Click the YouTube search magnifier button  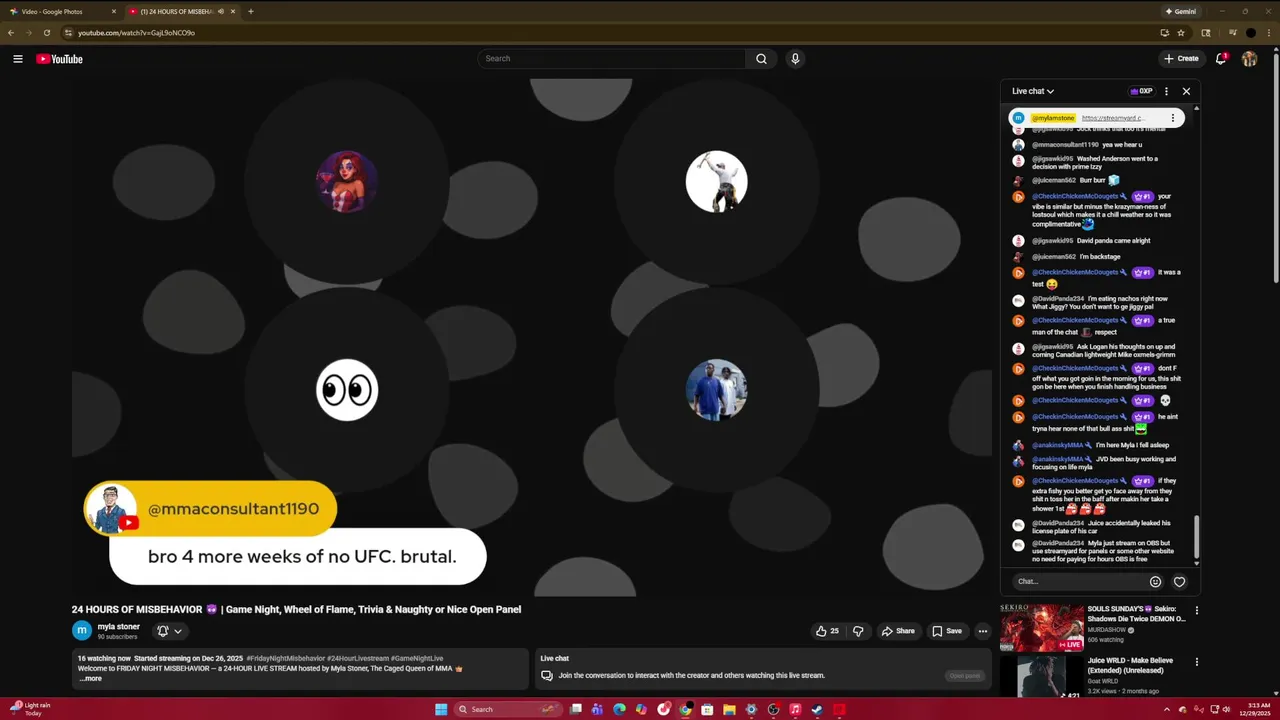[x=761, y=59]
